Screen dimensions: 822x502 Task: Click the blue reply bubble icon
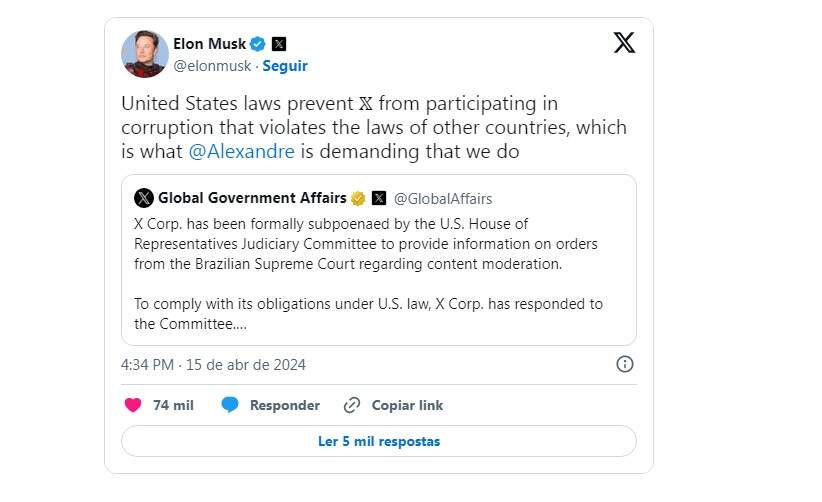[x=230, y=405]
